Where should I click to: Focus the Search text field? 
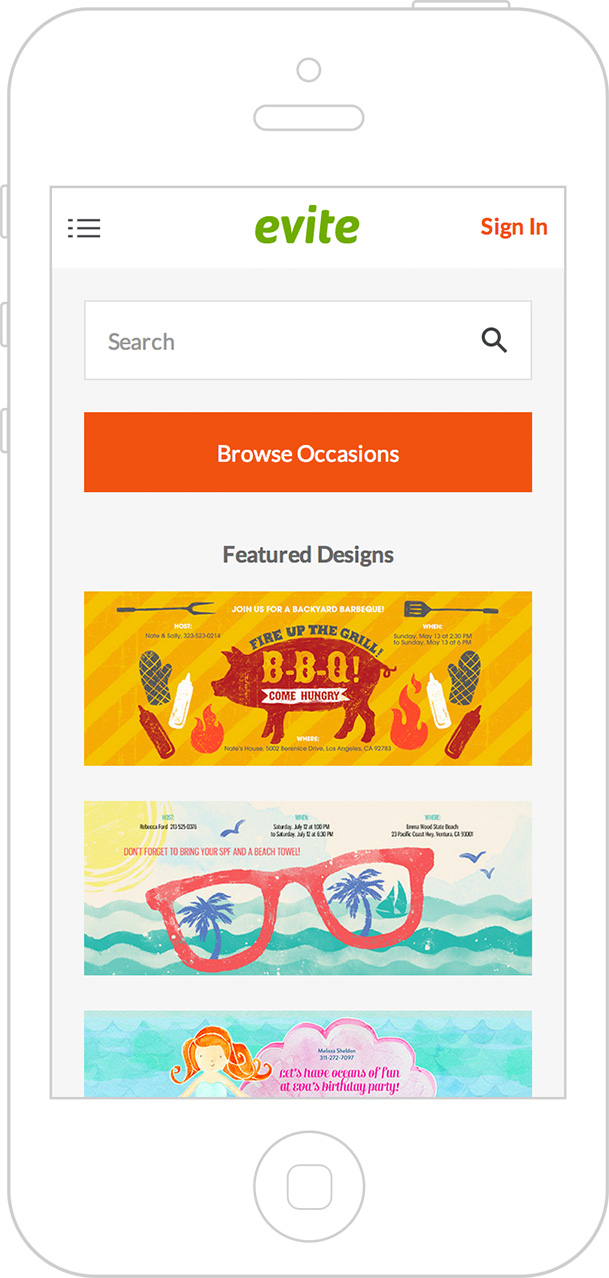coord(308,340)
